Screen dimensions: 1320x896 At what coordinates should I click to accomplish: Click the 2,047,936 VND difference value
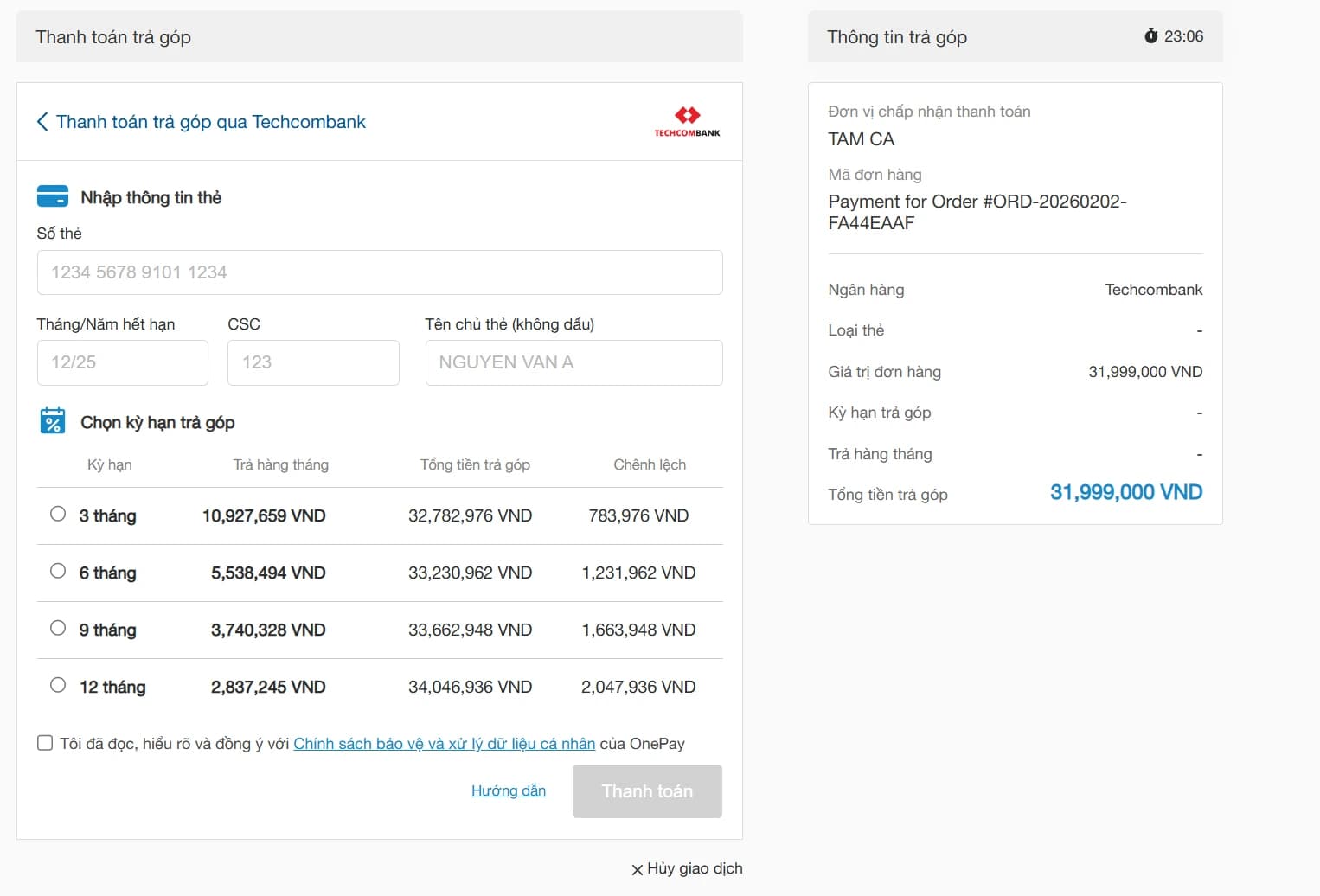coord(638,687)
